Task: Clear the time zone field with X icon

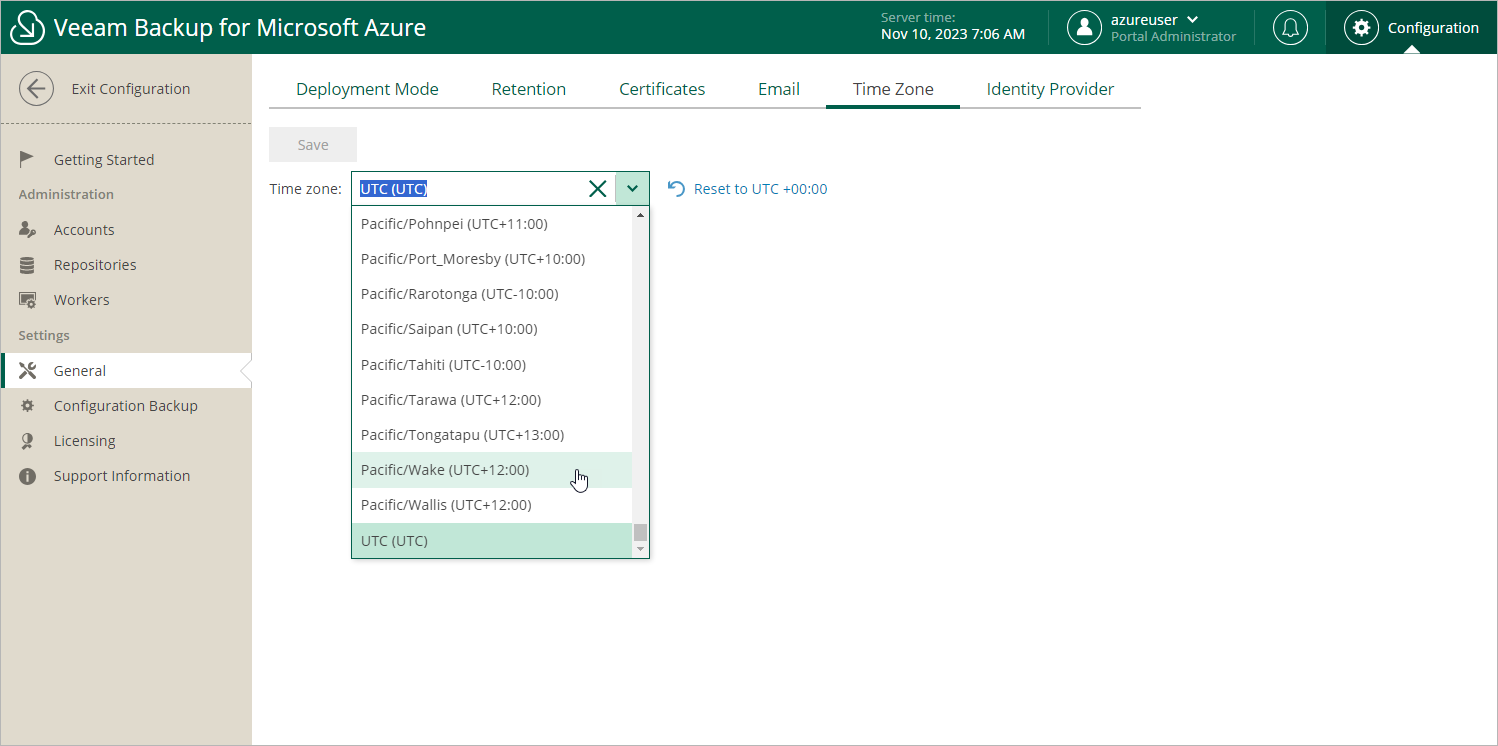Action: point(597,189)
